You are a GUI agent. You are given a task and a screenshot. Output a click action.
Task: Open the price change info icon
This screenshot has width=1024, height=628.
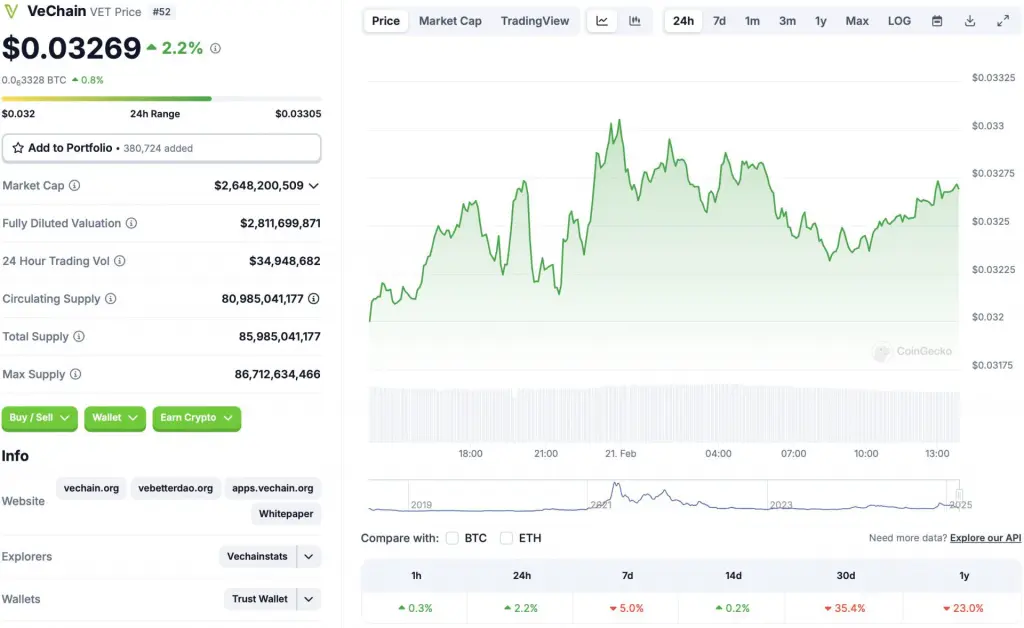click(216, 48)
